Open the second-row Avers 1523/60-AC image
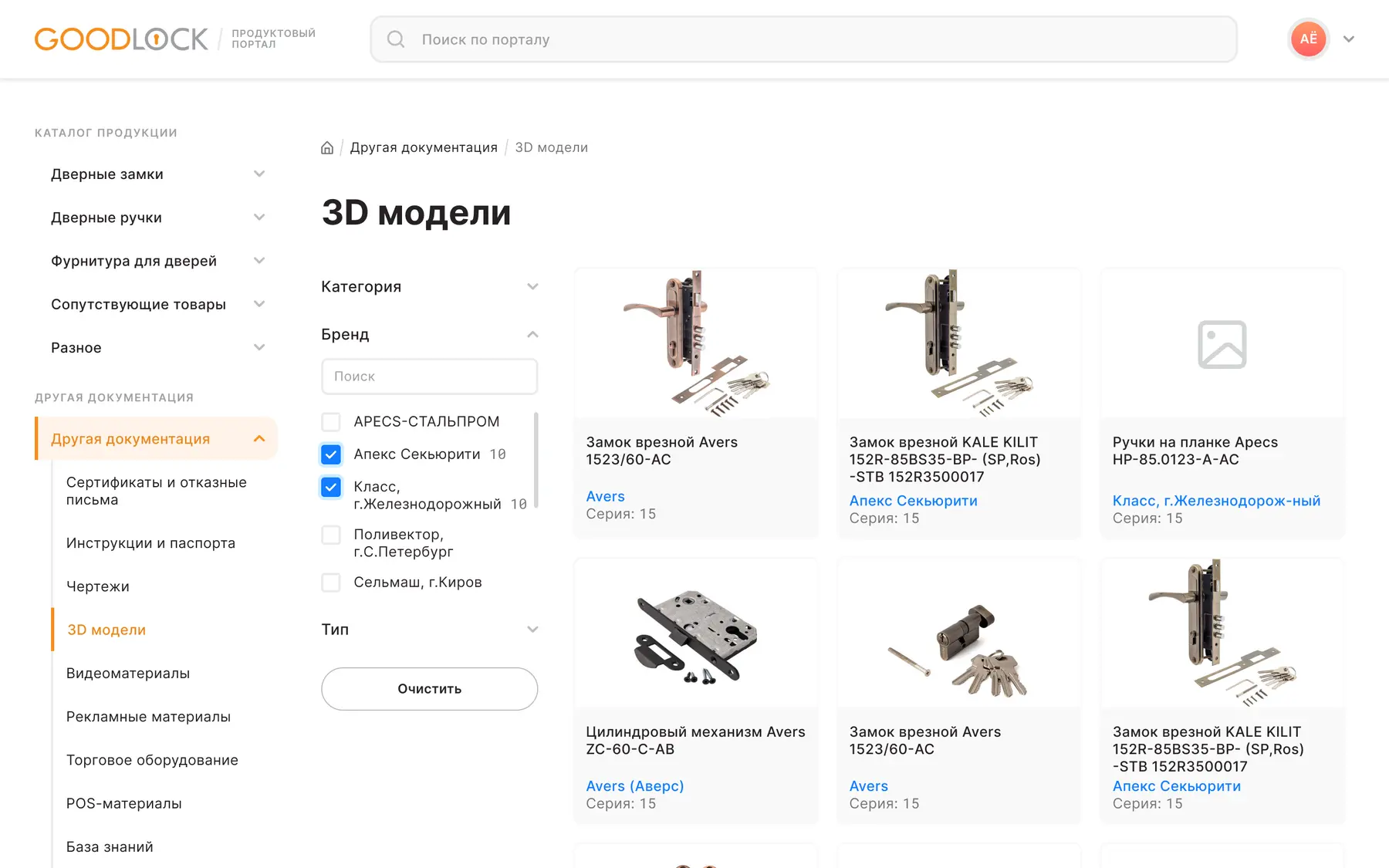1389x868 pixels. (x=959, y=633)
